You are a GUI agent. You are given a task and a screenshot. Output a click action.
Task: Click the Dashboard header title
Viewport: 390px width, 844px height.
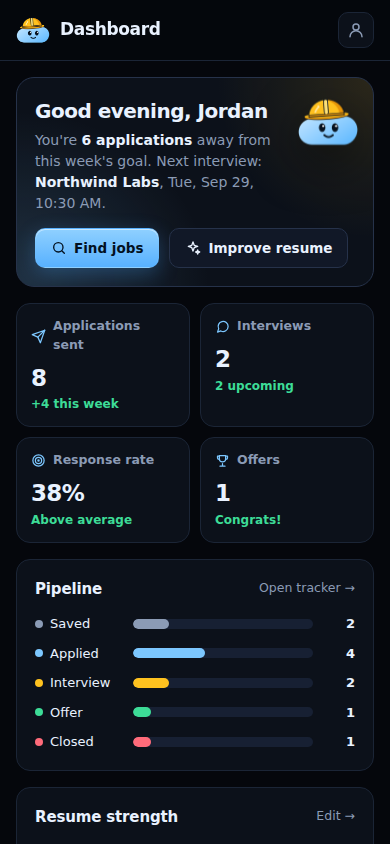(110, 29)
